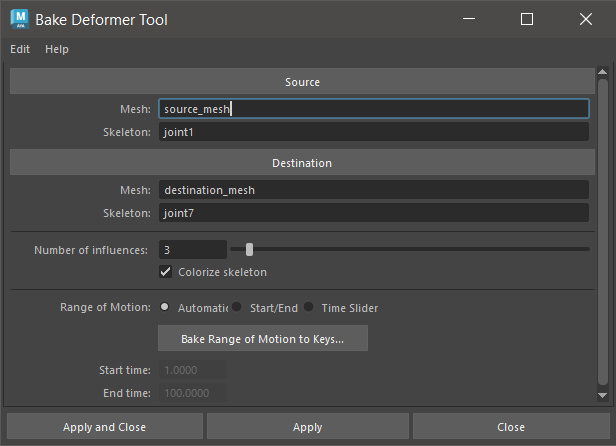This screenshot has width=616, height=446.
Task: Click the Source Mesh input field
Action: [x=373, y=109]
